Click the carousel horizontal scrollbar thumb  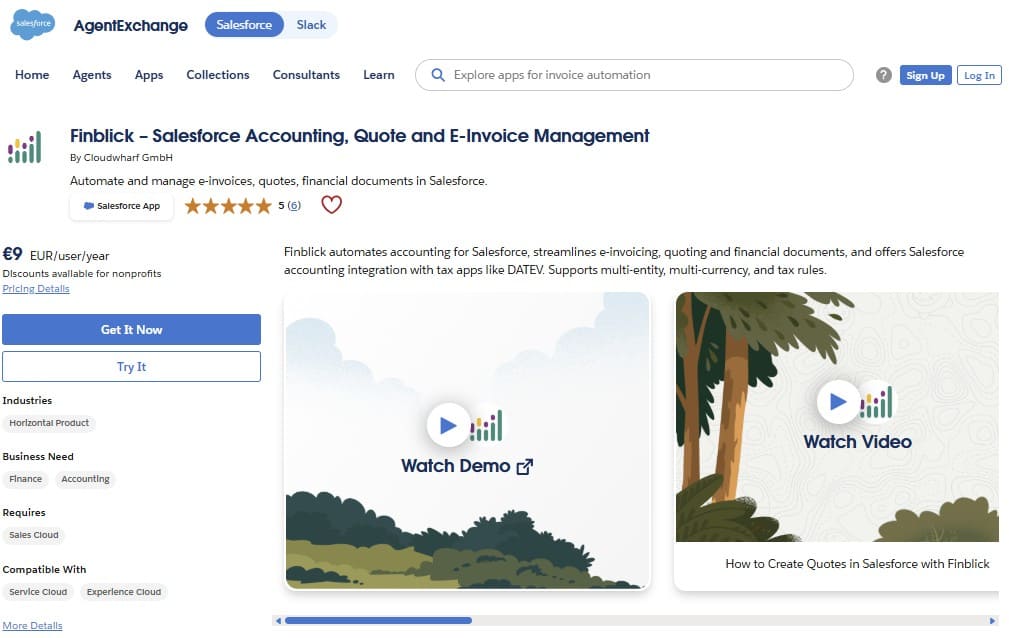(x=378, y=621)
